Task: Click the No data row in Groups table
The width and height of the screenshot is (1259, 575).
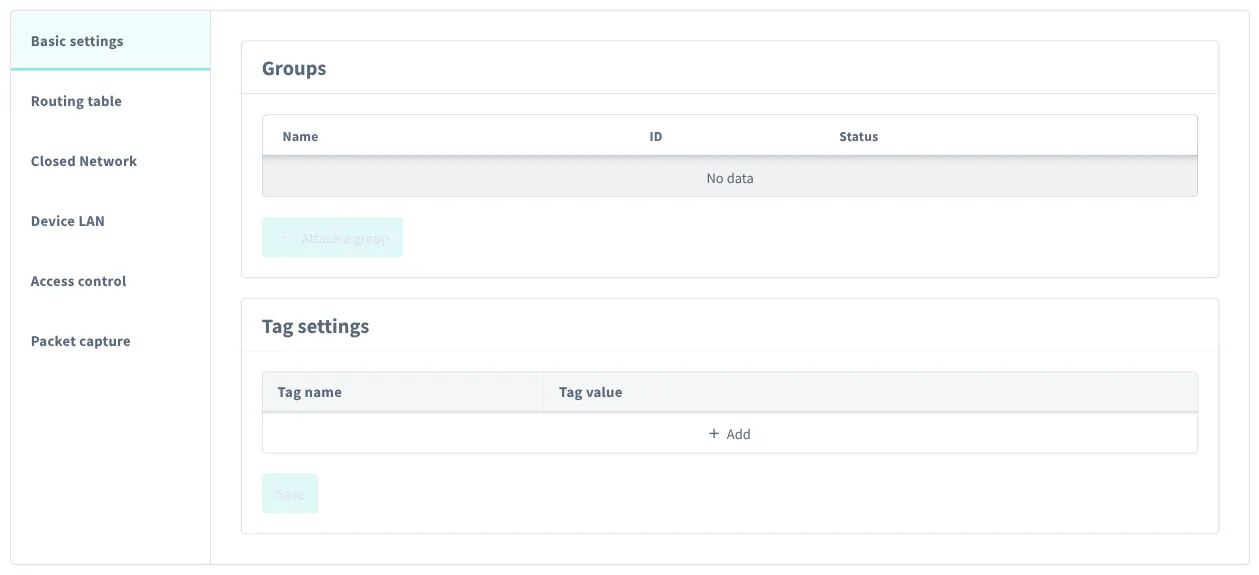Action: [x=730, y=178]
